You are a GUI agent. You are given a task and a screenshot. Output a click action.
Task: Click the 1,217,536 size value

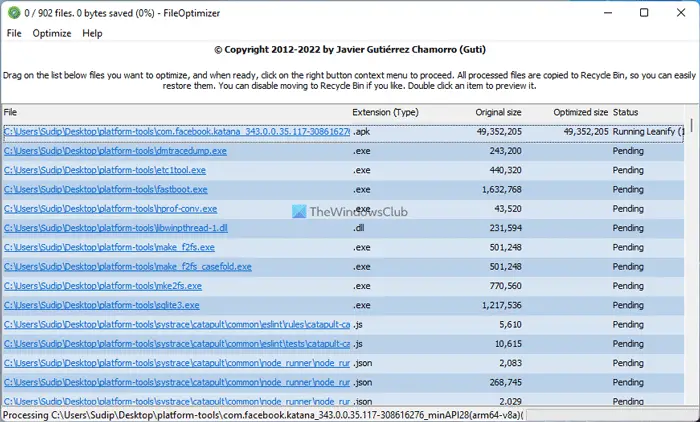[x=501, y=305]
